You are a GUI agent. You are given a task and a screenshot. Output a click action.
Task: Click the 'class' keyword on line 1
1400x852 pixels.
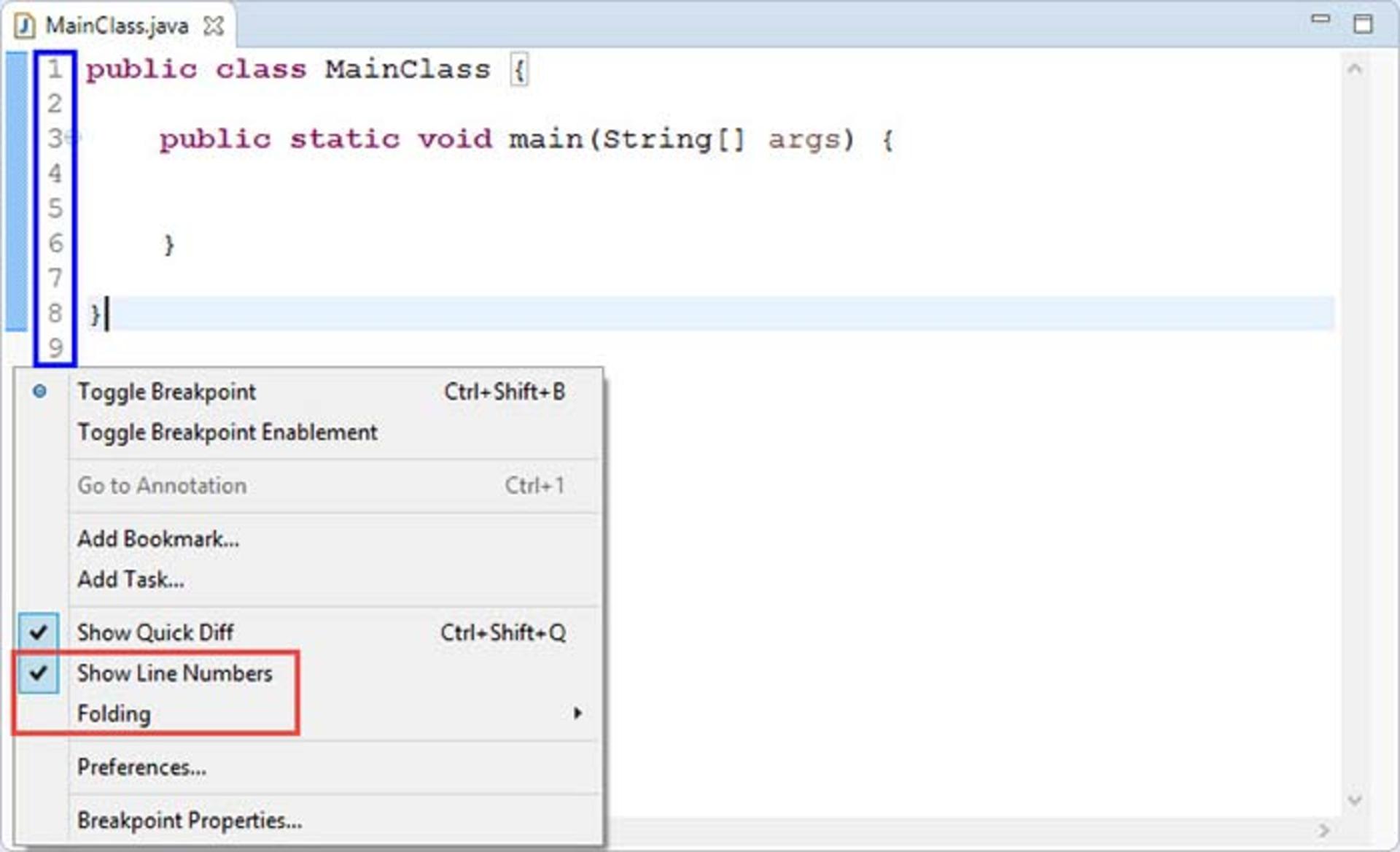[x=261, y=69]
